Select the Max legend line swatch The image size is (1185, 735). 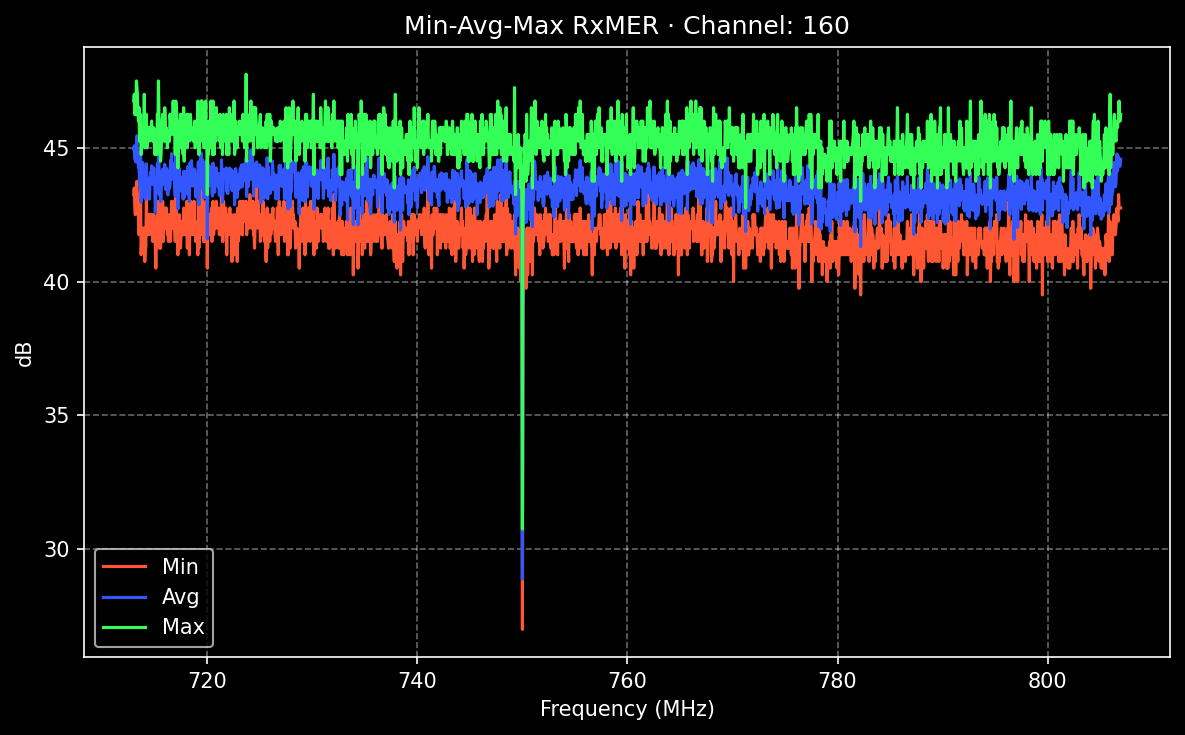click(124, 627)
